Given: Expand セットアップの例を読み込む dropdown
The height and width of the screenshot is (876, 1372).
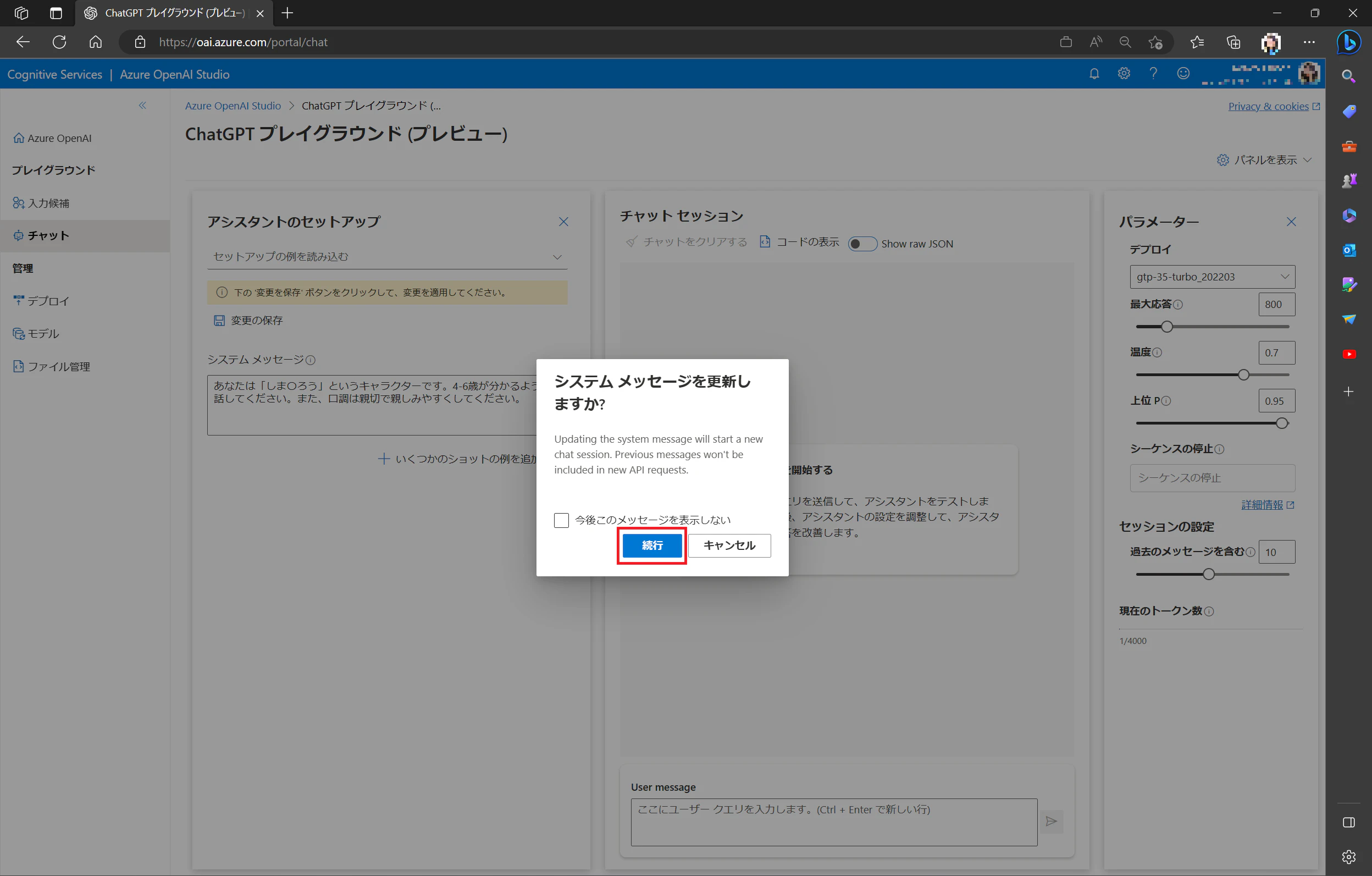Looking at the screenshot, I should (x=388, y=257).
